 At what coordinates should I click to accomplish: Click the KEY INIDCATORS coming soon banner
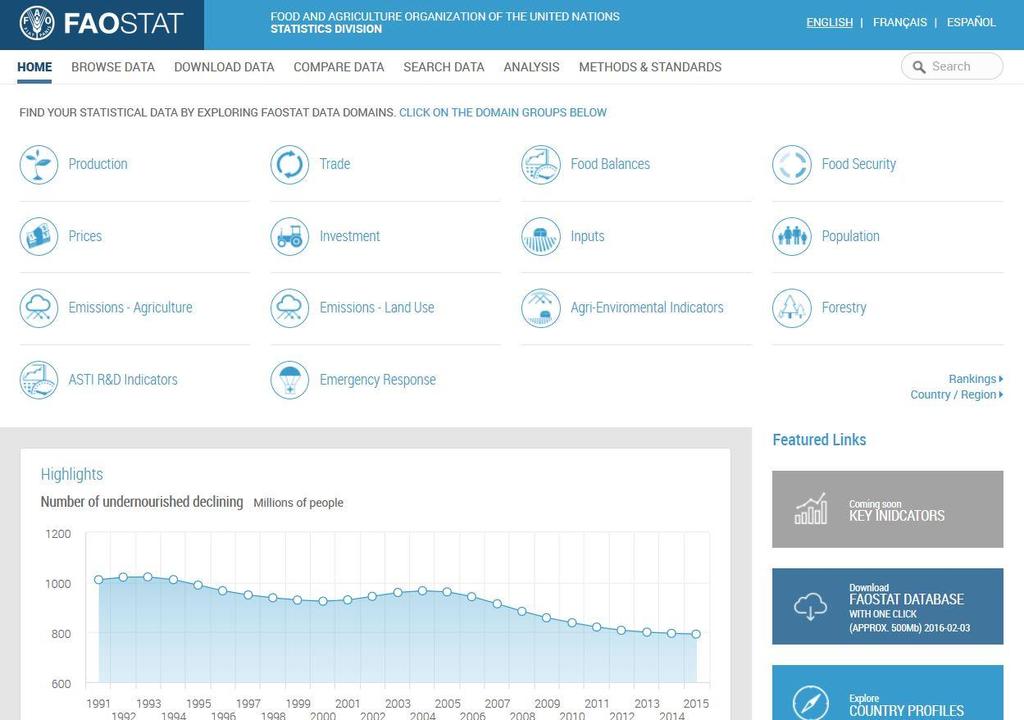pyautogui.click(x=888, y=509)
